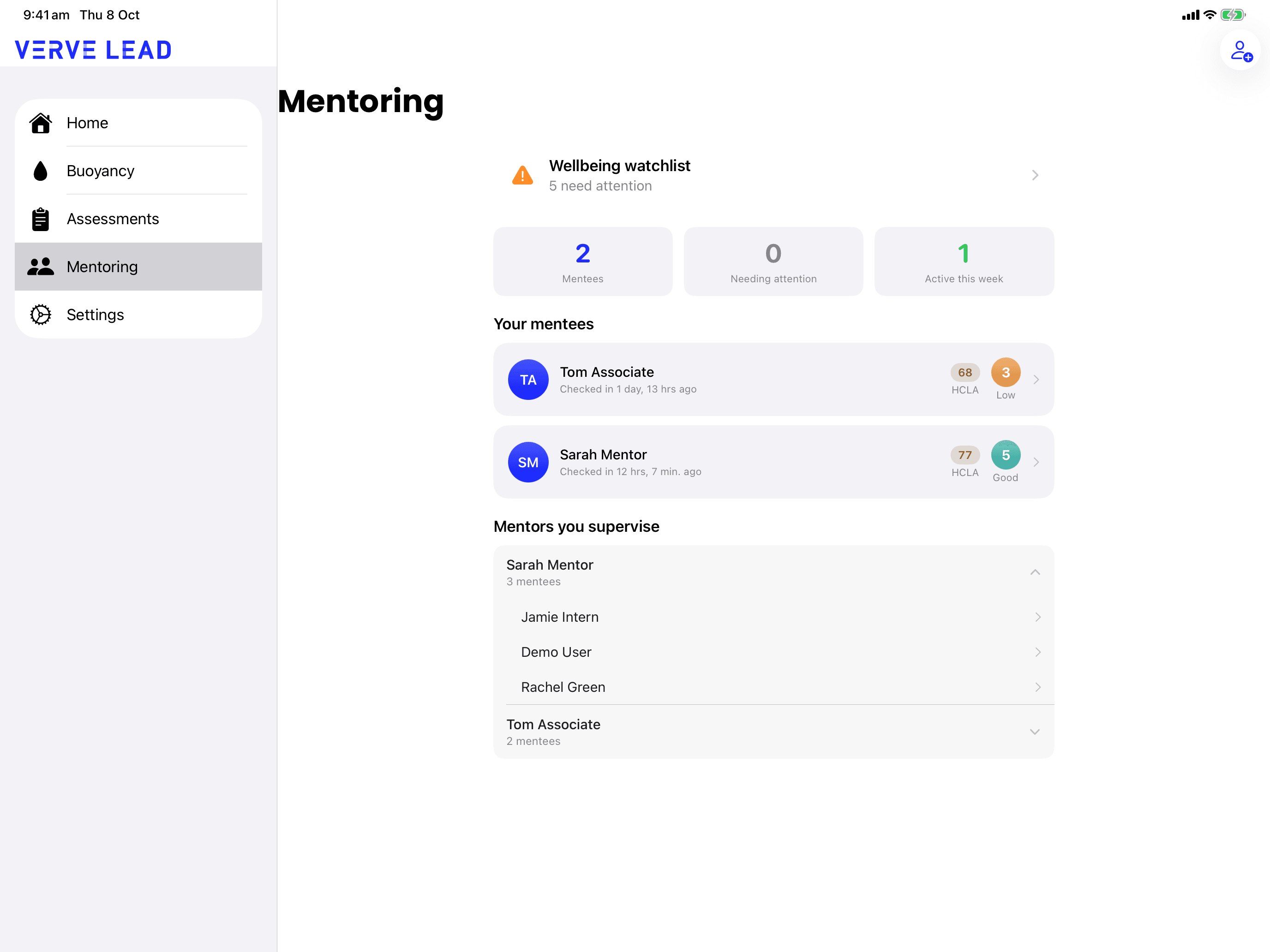Image resolution: width=1270 pixels, height=952 pixels.
Task: Click the Wi-Fi status icon
Action: pyautogui.click(x=1210, y=15)
